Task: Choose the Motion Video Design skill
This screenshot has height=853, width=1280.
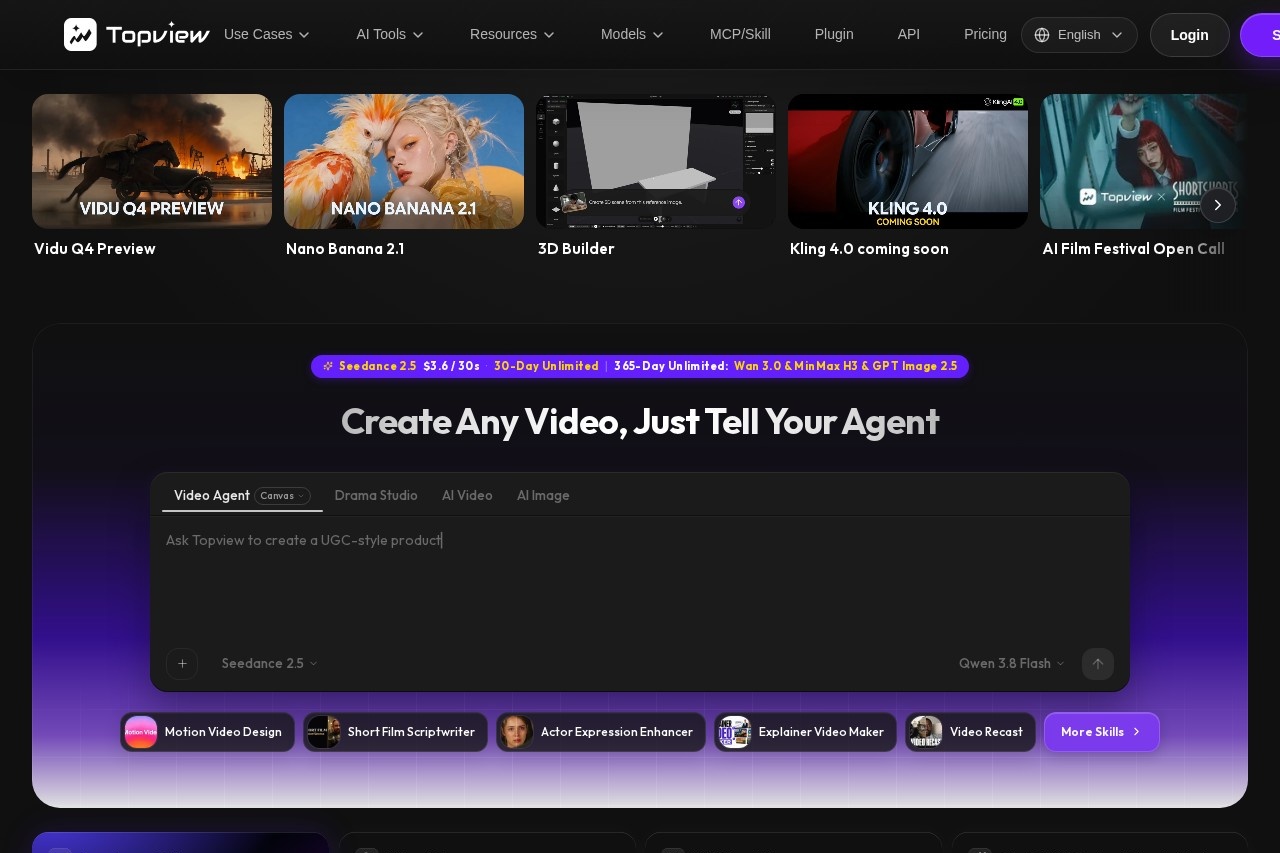Action: [207, 732]
